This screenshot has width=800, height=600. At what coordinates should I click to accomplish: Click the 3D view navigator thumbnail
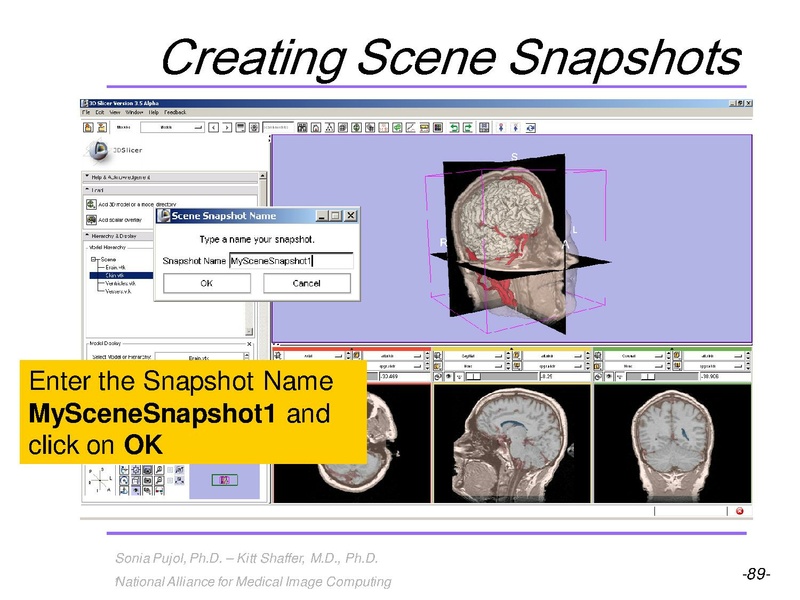click(224, 480)
